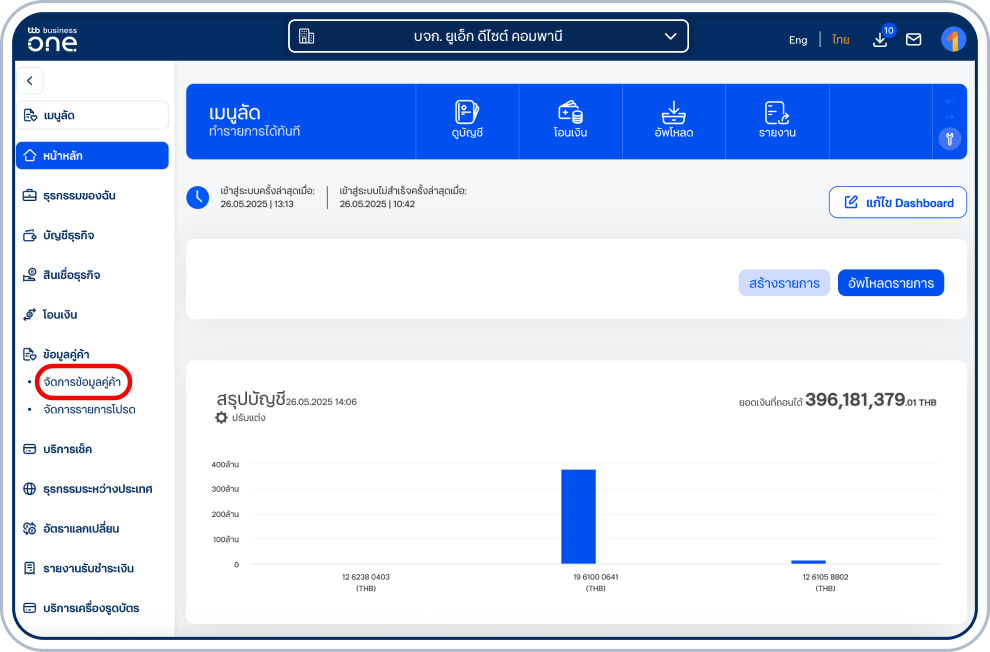Select ธุรกรรมของฉัน in sidebar

[x=78, y=195]
